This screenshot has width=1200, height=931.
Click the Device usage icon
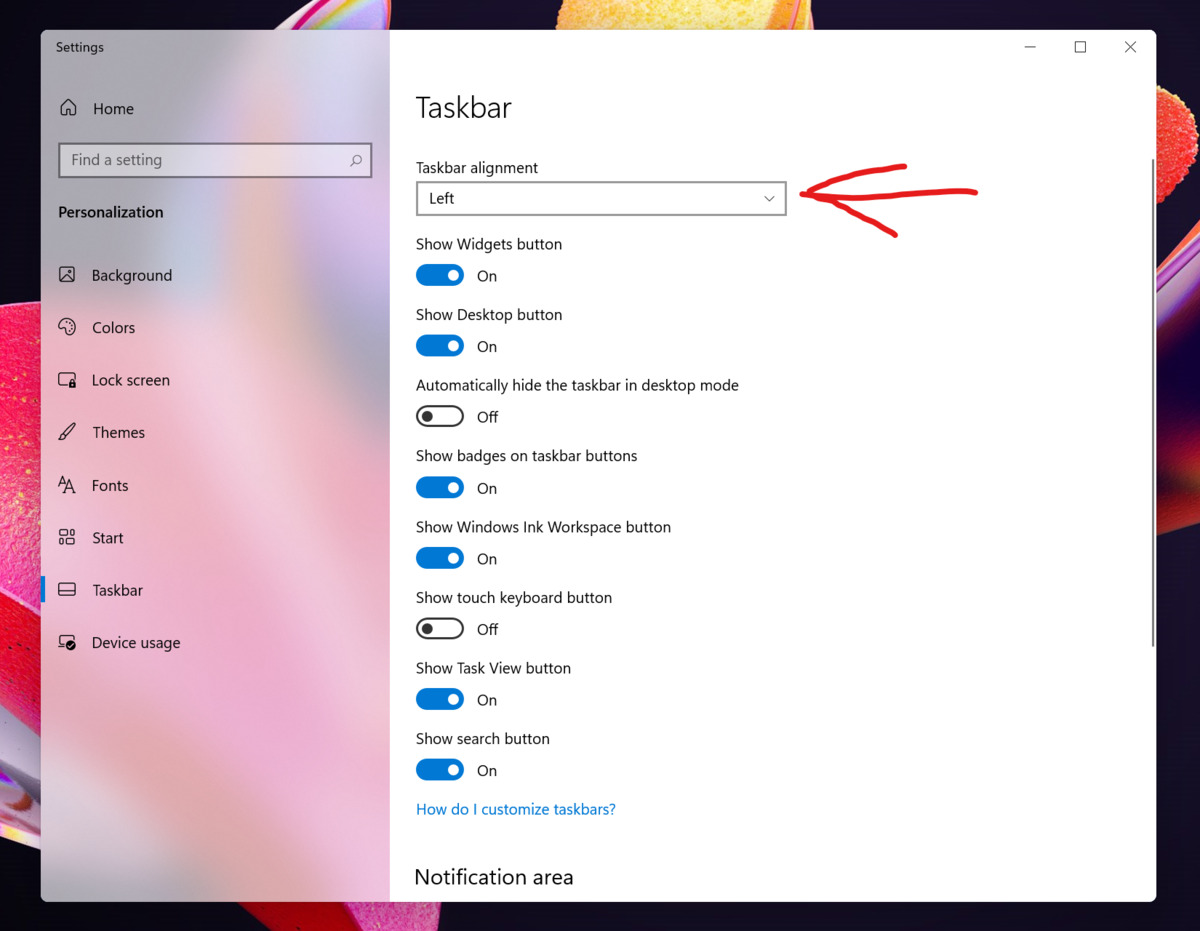tap(67, 642)
